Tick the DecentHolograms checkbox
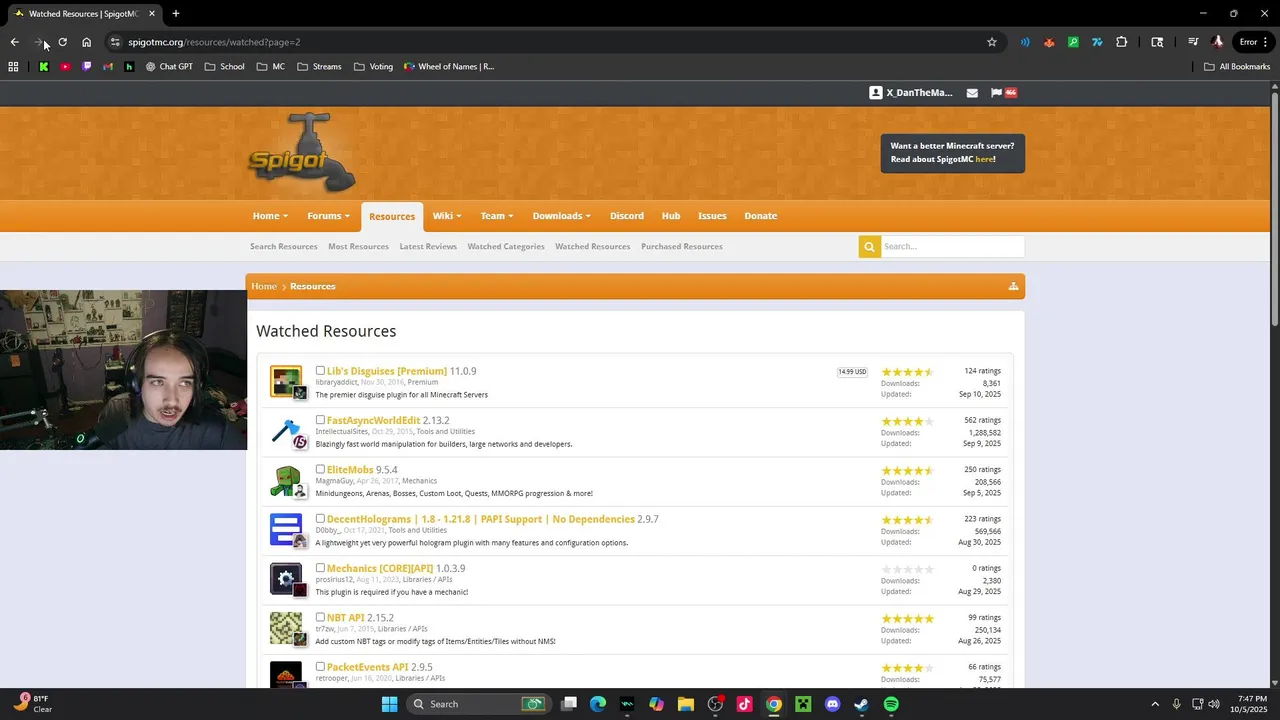The image size is (1280, 720). (x=320, y=518)
